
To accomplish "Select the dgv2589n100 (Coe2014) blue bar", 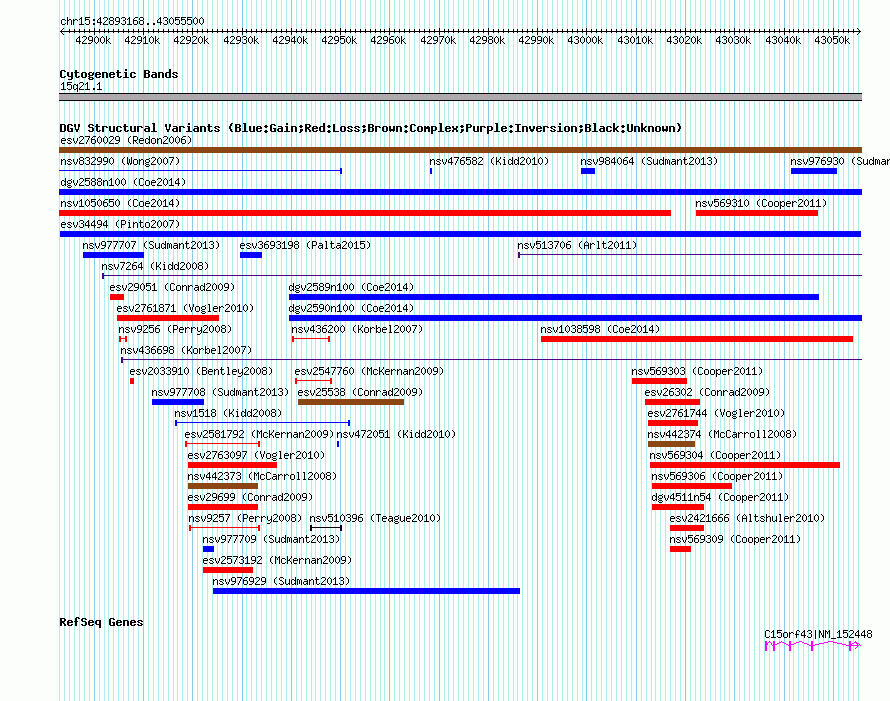I will coord(554,297).
